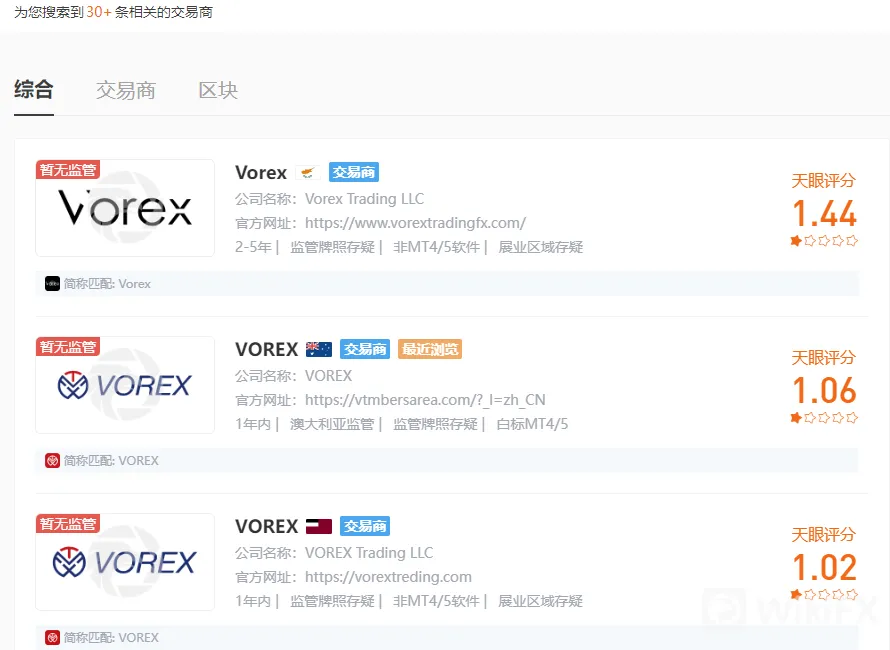Click 展业区域存疑 tag in the 1.02 listing
This screenshot has height=650, width=890.
[x=540, y=602]
